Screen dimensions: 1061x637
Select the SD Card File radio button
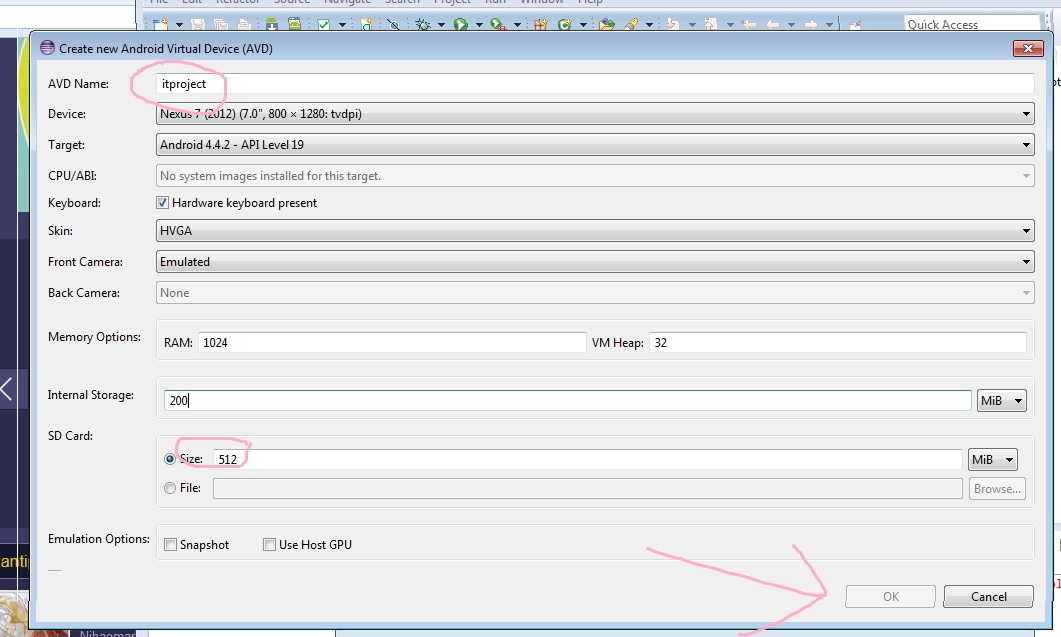click(170, 488)
